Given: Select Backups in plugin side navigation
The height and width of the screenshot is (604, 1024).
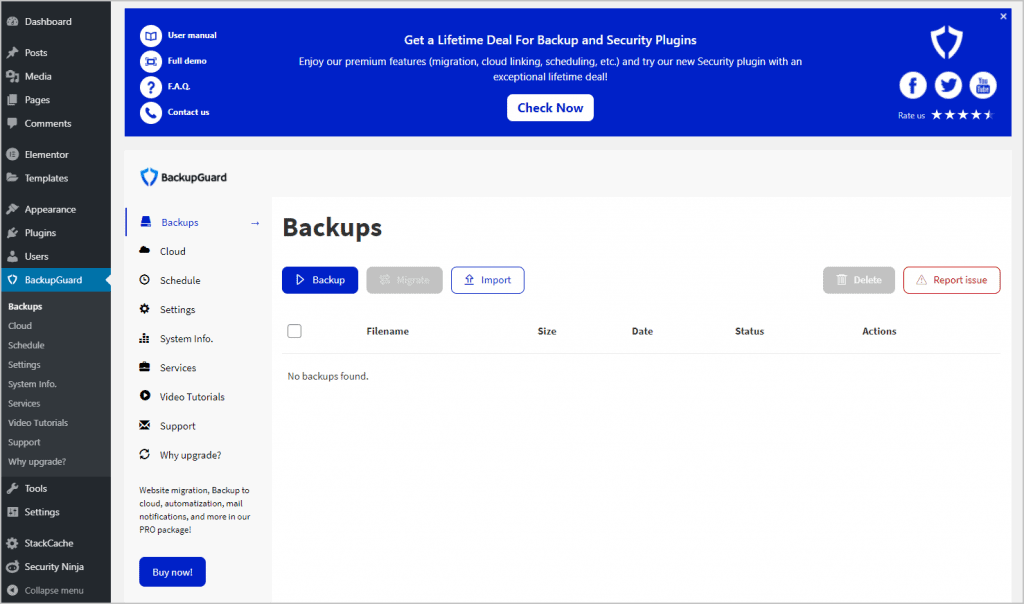Looking at the screenshot, I should click(200, 223).
